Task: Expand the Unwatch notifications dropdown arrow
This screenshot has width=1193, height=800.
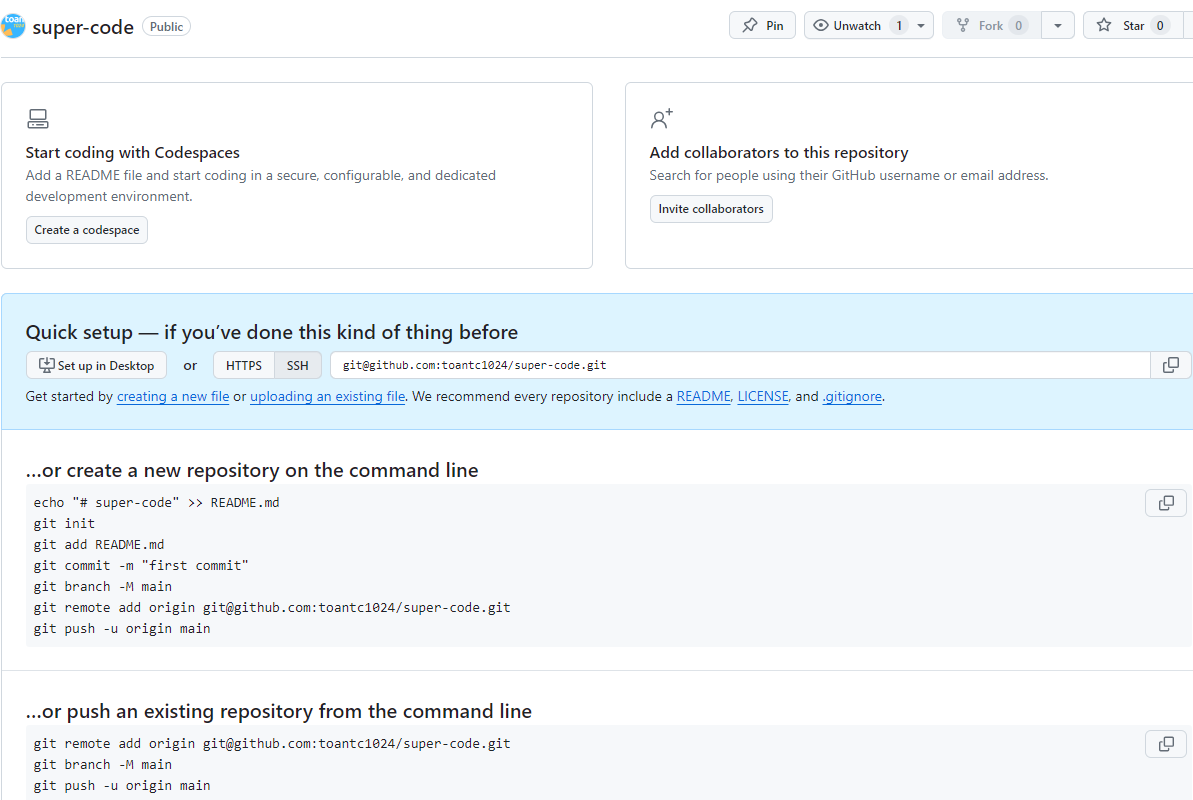Action: [921, 25]
